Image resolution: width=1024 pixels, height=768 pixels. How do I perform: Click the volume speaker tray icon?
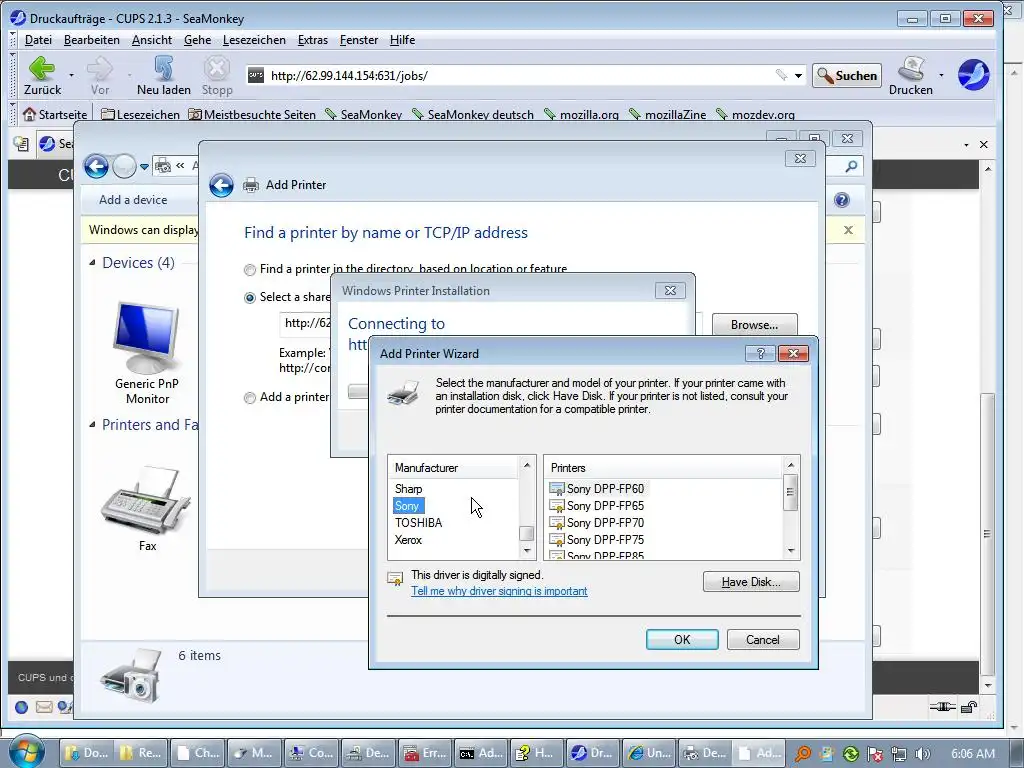tap(922, 754)
